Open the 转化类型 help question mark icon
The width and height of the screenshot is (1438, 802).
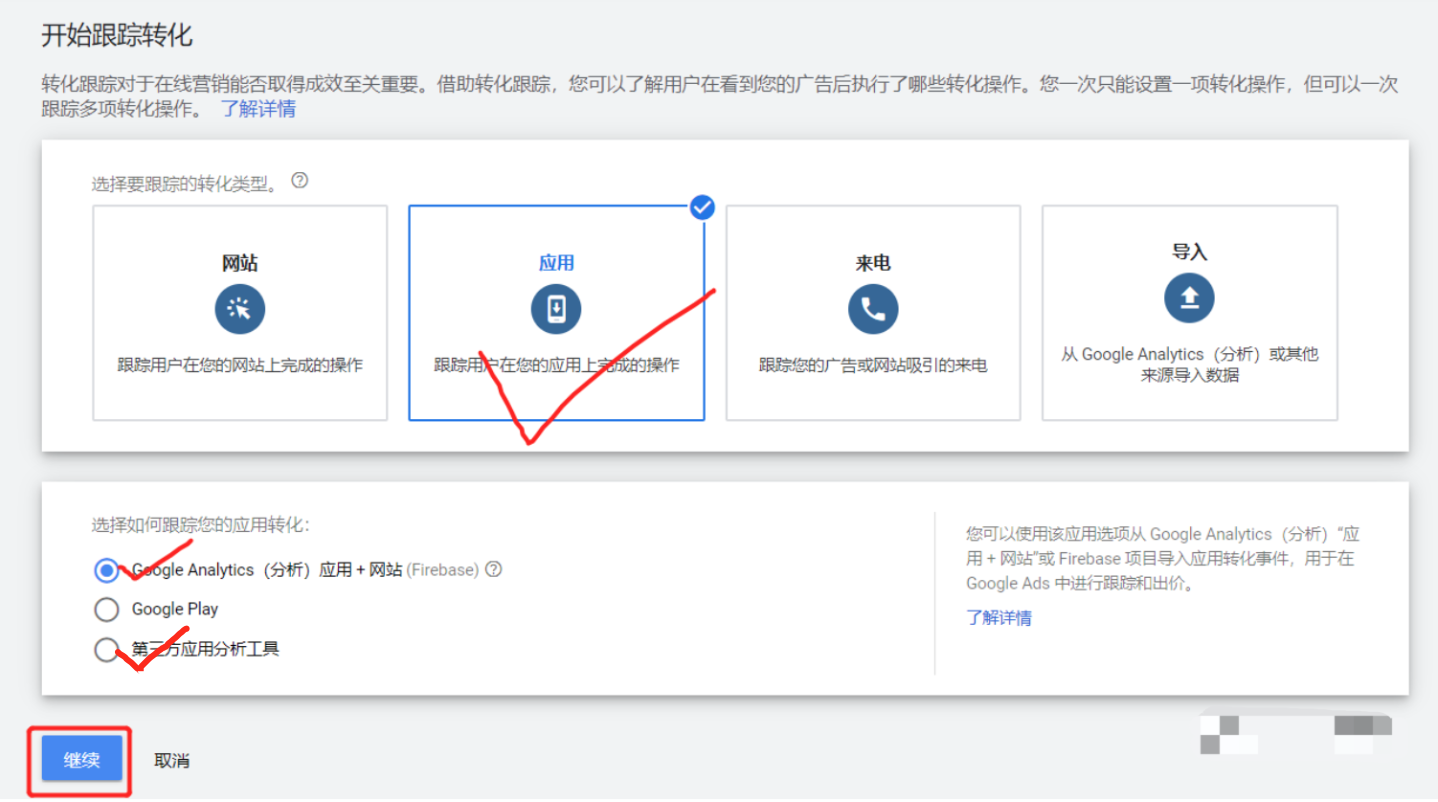point(298,180)
